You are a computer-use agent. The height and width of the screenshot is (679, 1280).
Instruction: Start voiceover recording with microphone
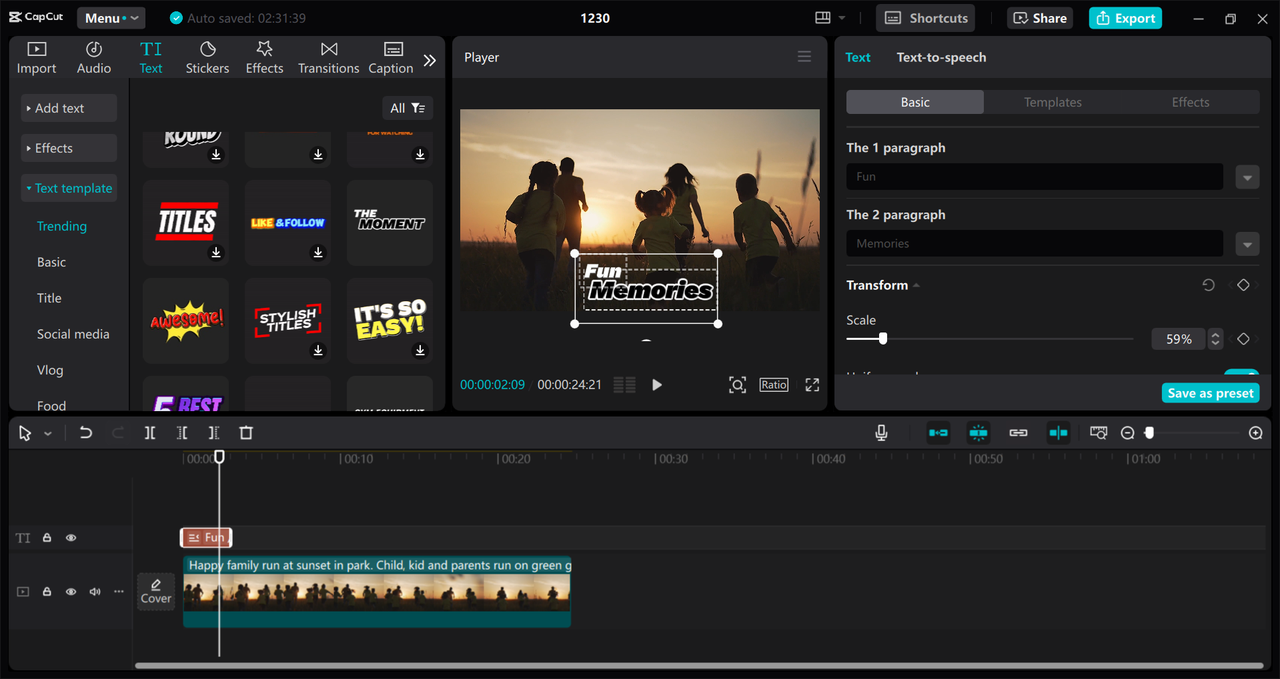click(x=881, y=433)
